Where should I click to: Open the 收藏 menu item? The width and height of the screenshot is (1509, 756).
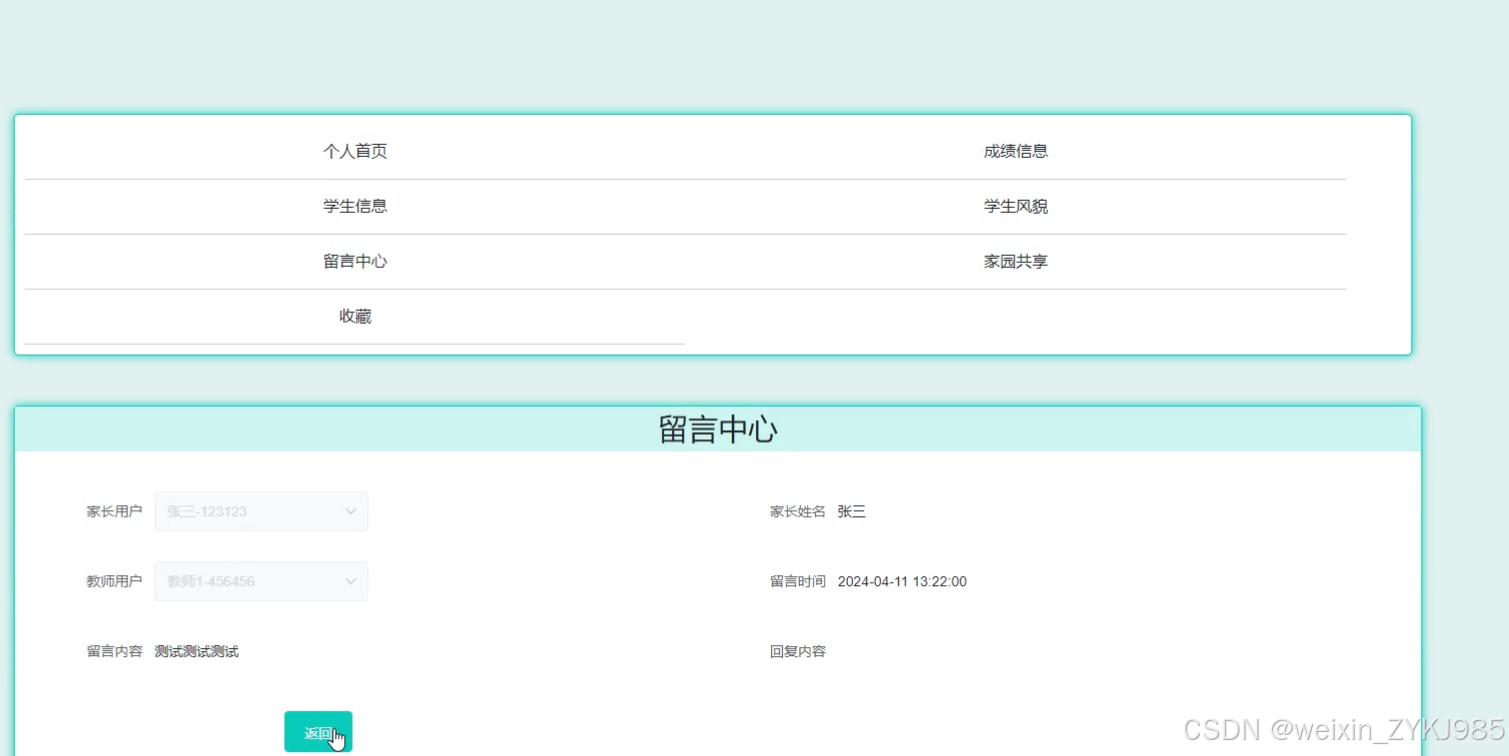tap(355, 317)
